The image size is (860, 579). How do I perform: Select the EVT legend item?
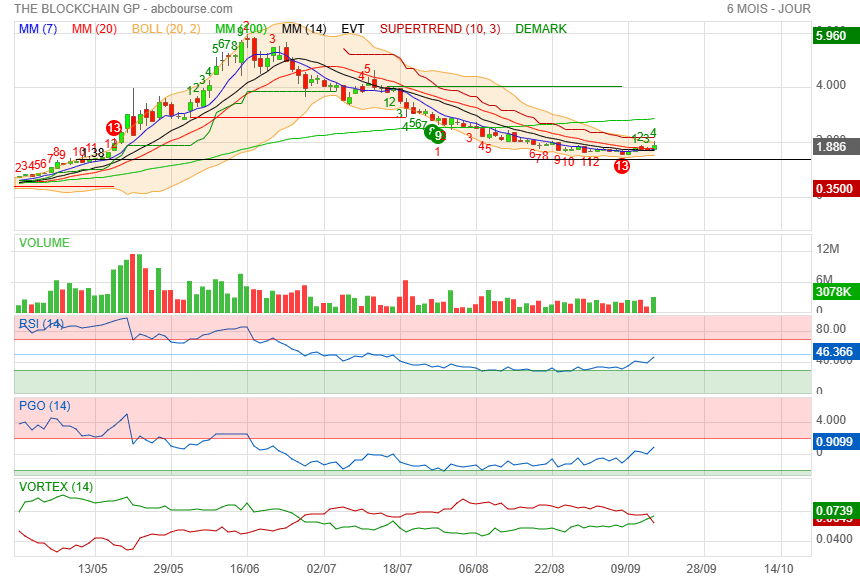click(353, 29)
